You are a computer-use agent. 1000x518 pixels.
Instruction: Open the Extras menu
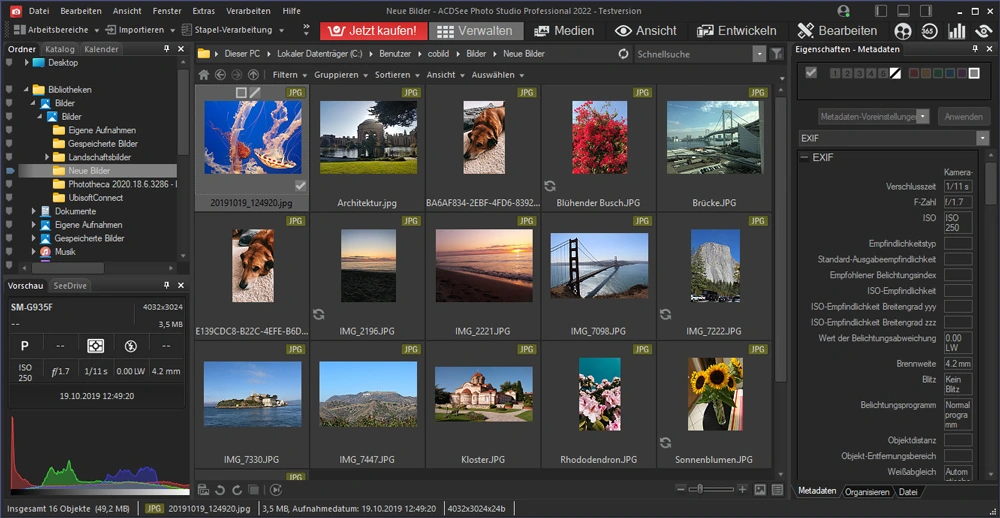[204, 10]
